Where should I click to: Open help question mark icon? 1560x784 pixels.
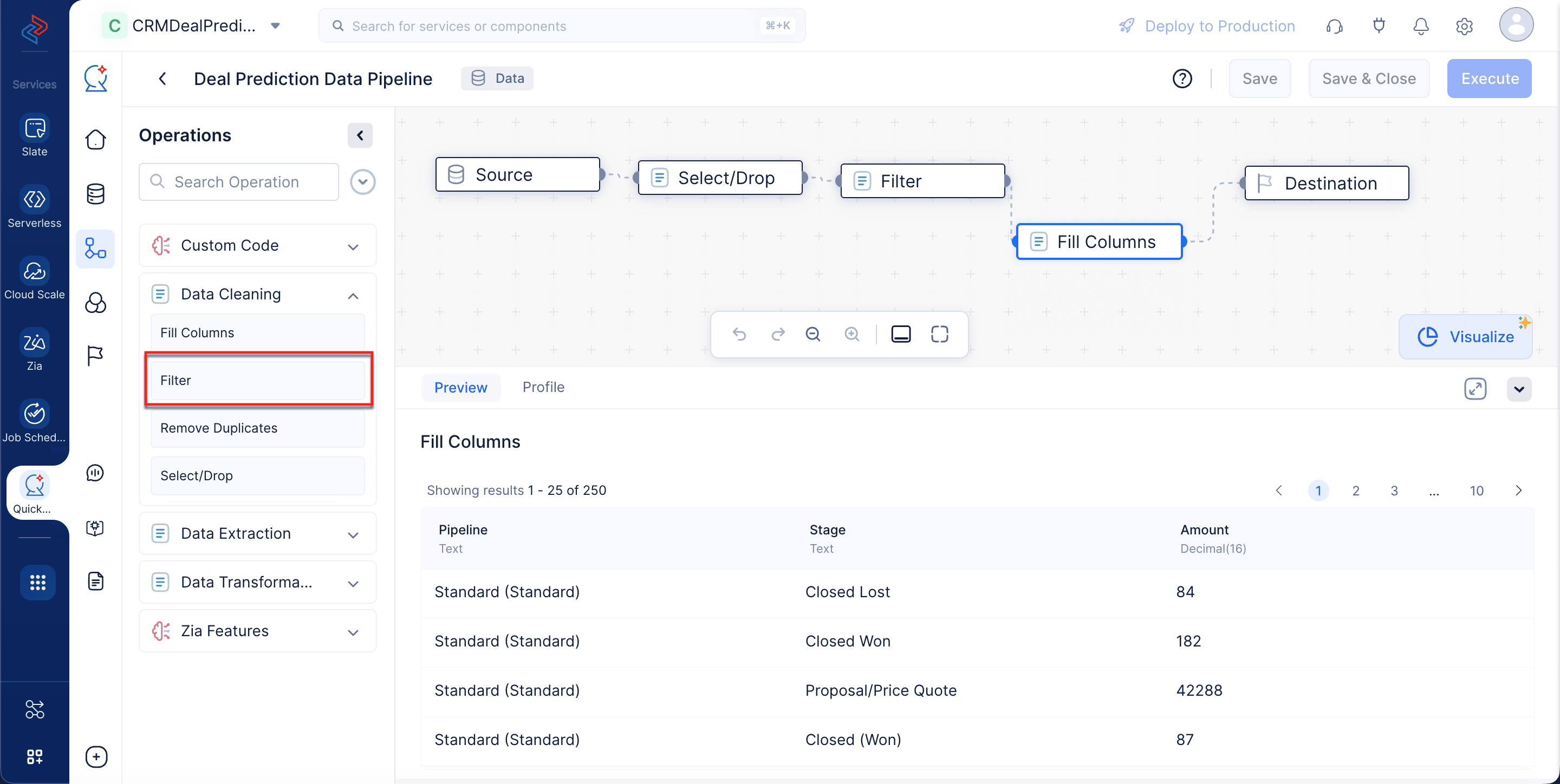[x=1182, y=79]
